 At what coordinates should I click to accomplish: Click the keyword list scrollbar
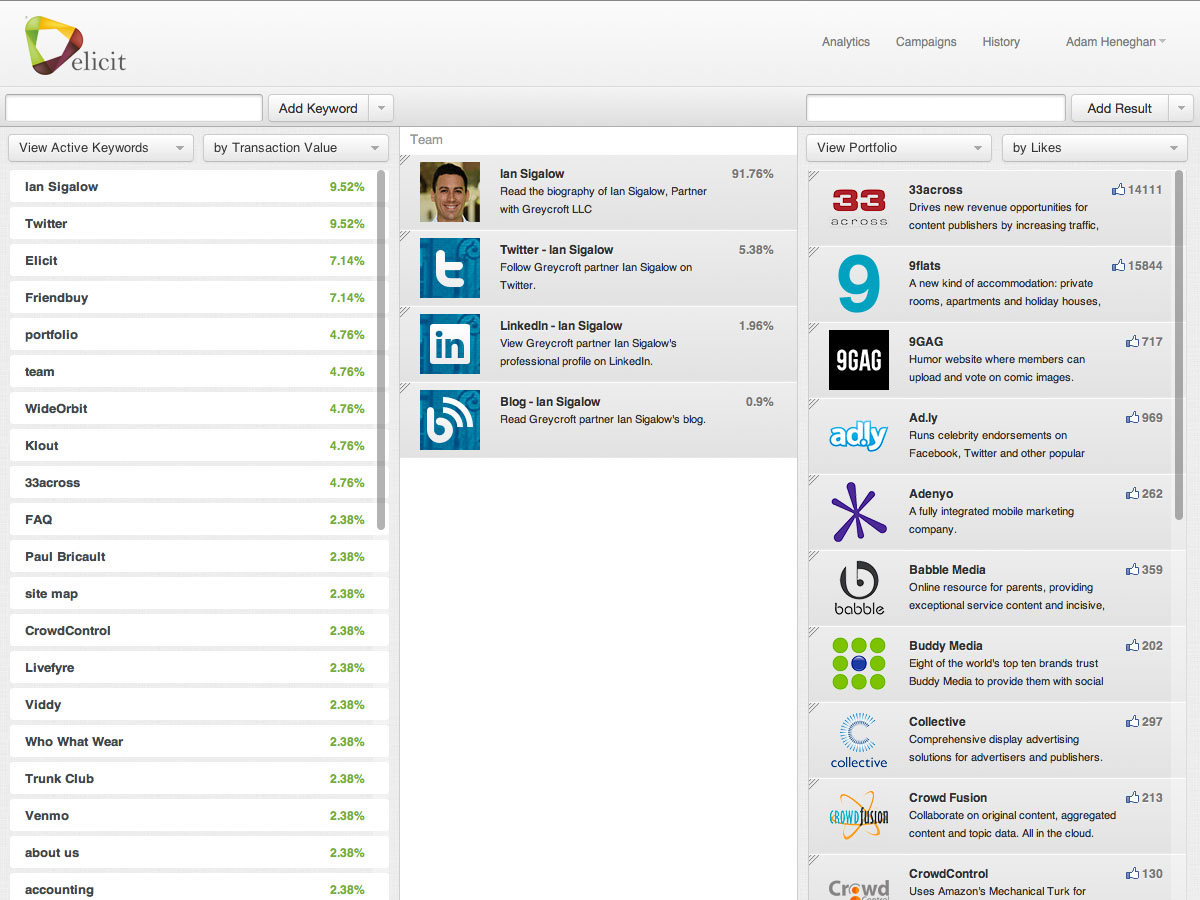tap(381, 350)
